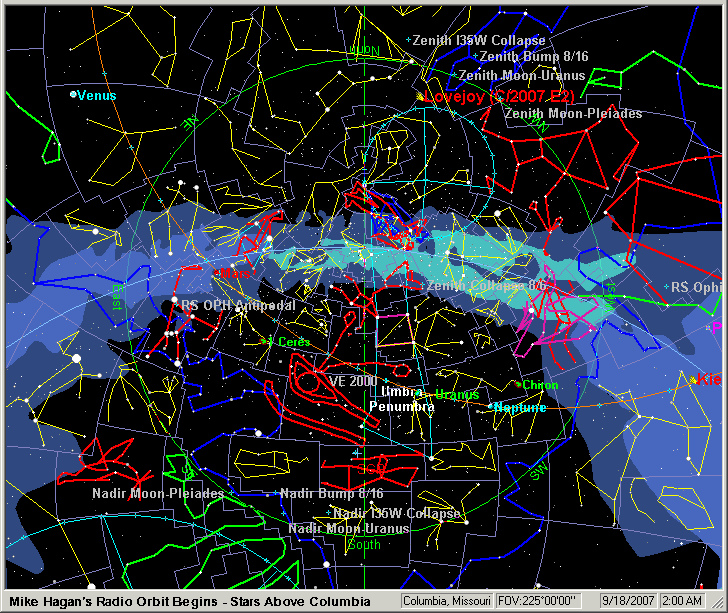Click the VE 2000 label

[353, 381]
